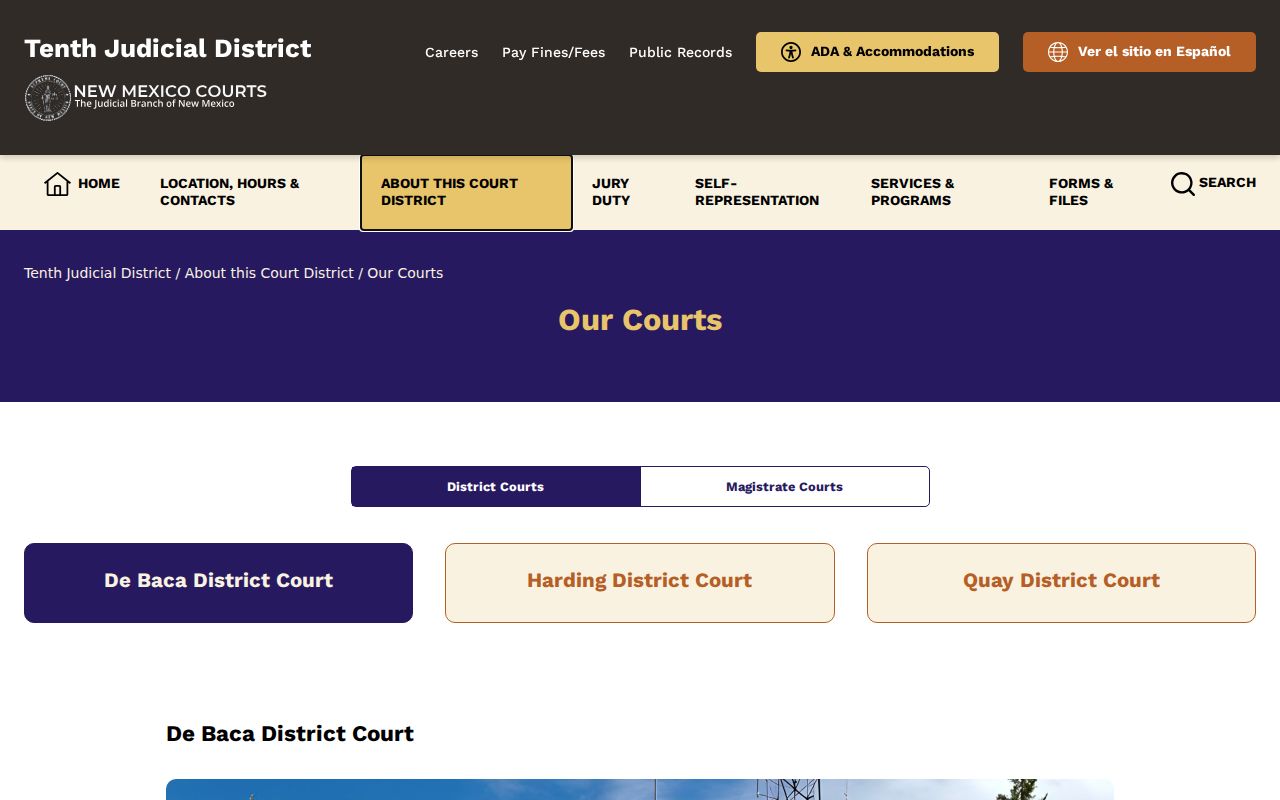
Task: Click the 'Our Courts' page title
Action: click(640, 320)
